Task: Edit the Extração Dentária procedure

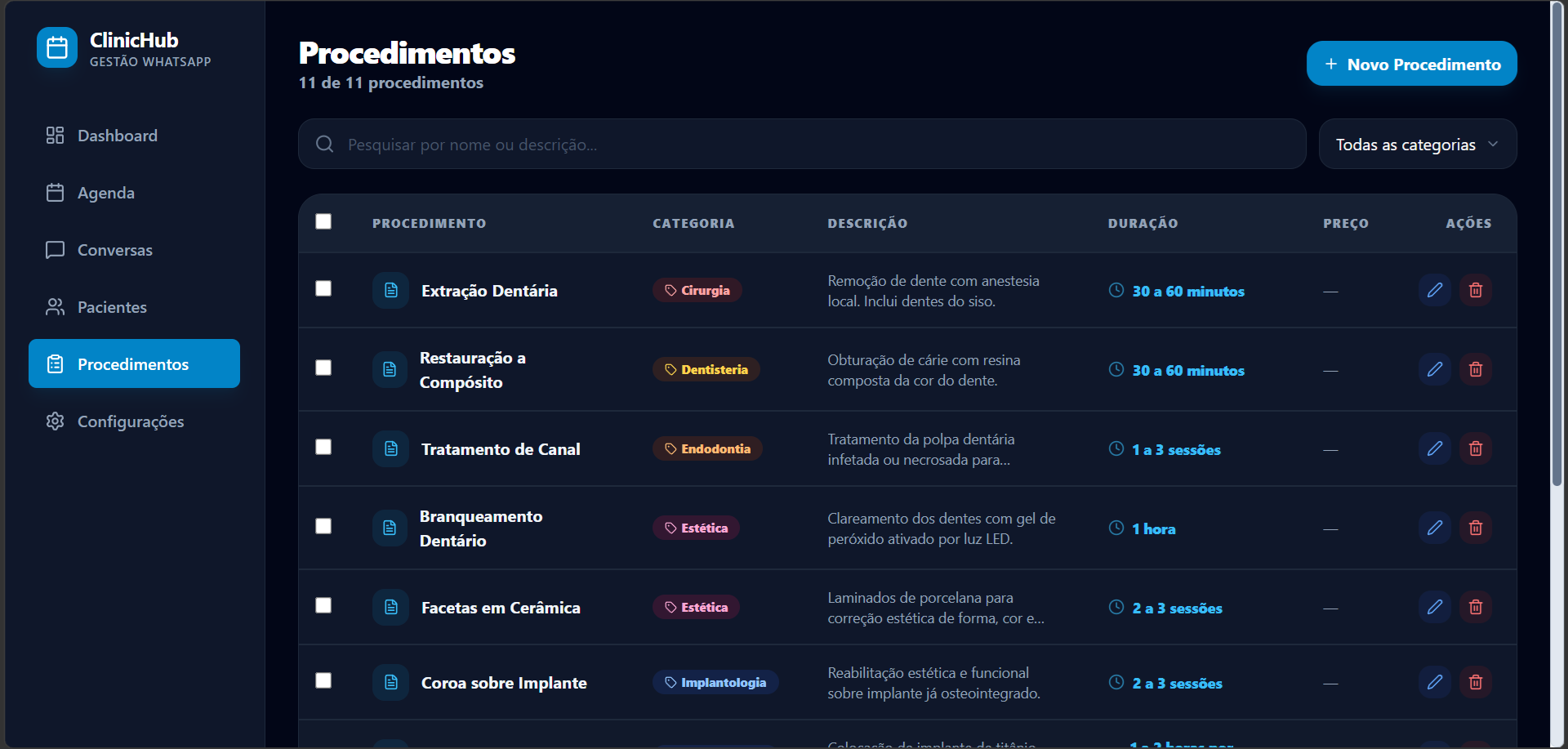Action: coord(1435,290)
